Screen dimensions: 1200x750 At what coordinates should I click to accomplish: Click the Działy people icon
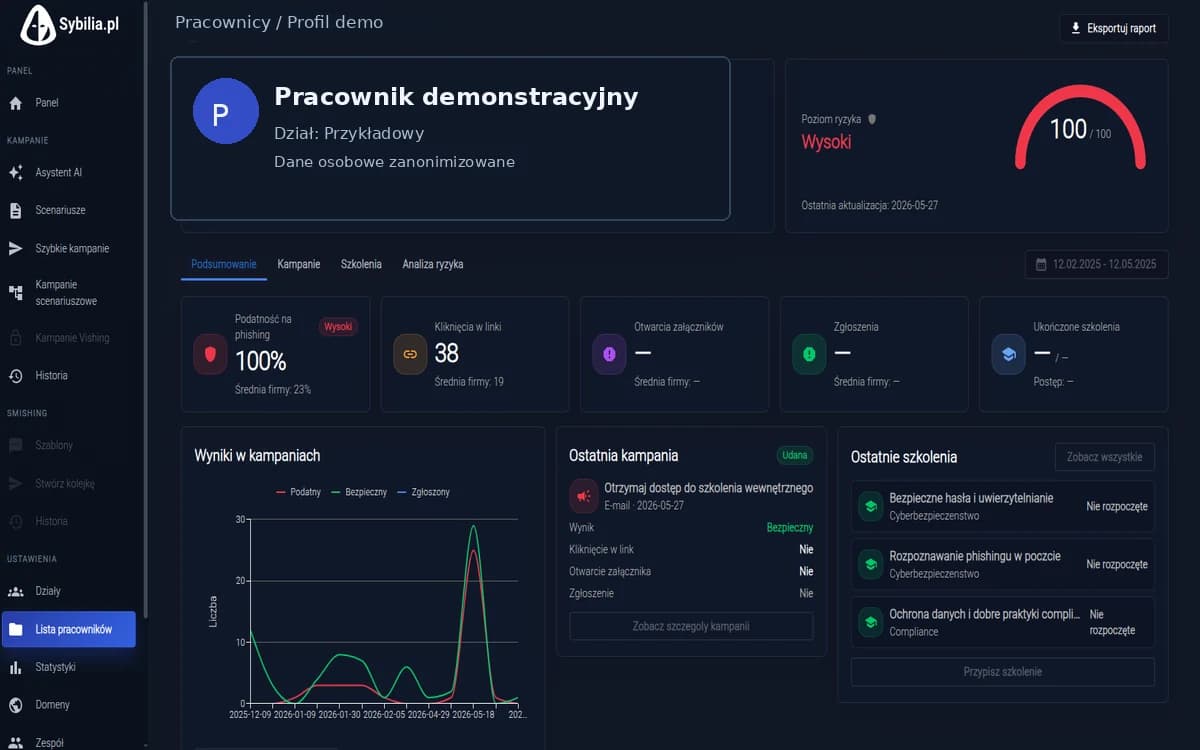[15, 591]
